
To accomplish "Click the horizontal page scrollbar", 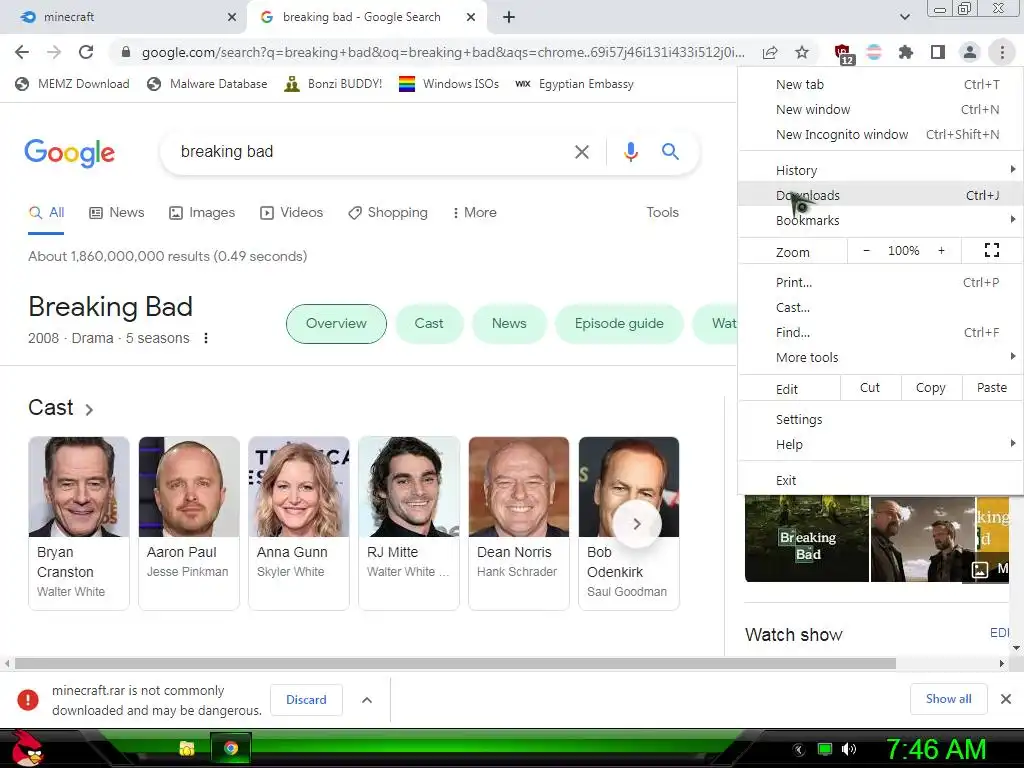I will pyautogui.click(x=455, y=664).
